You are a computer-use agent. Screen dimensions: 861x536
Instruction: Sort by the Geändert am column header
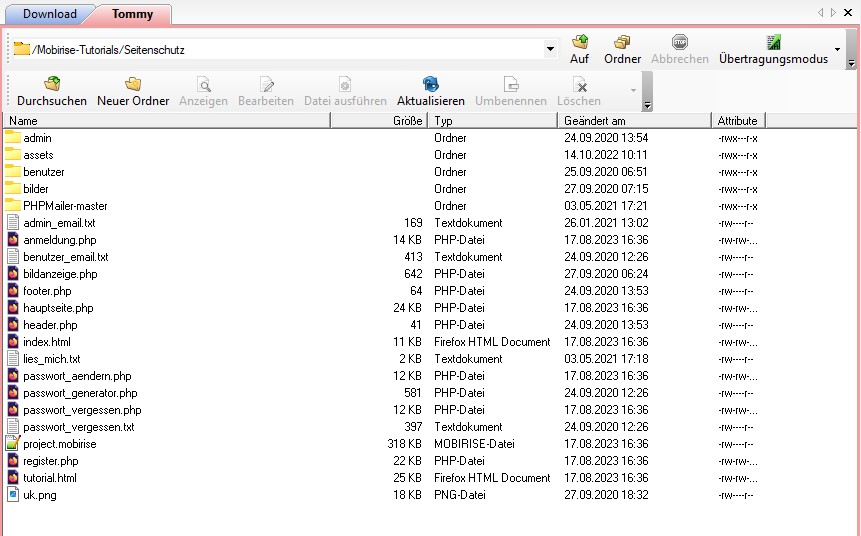pos(633,121)
